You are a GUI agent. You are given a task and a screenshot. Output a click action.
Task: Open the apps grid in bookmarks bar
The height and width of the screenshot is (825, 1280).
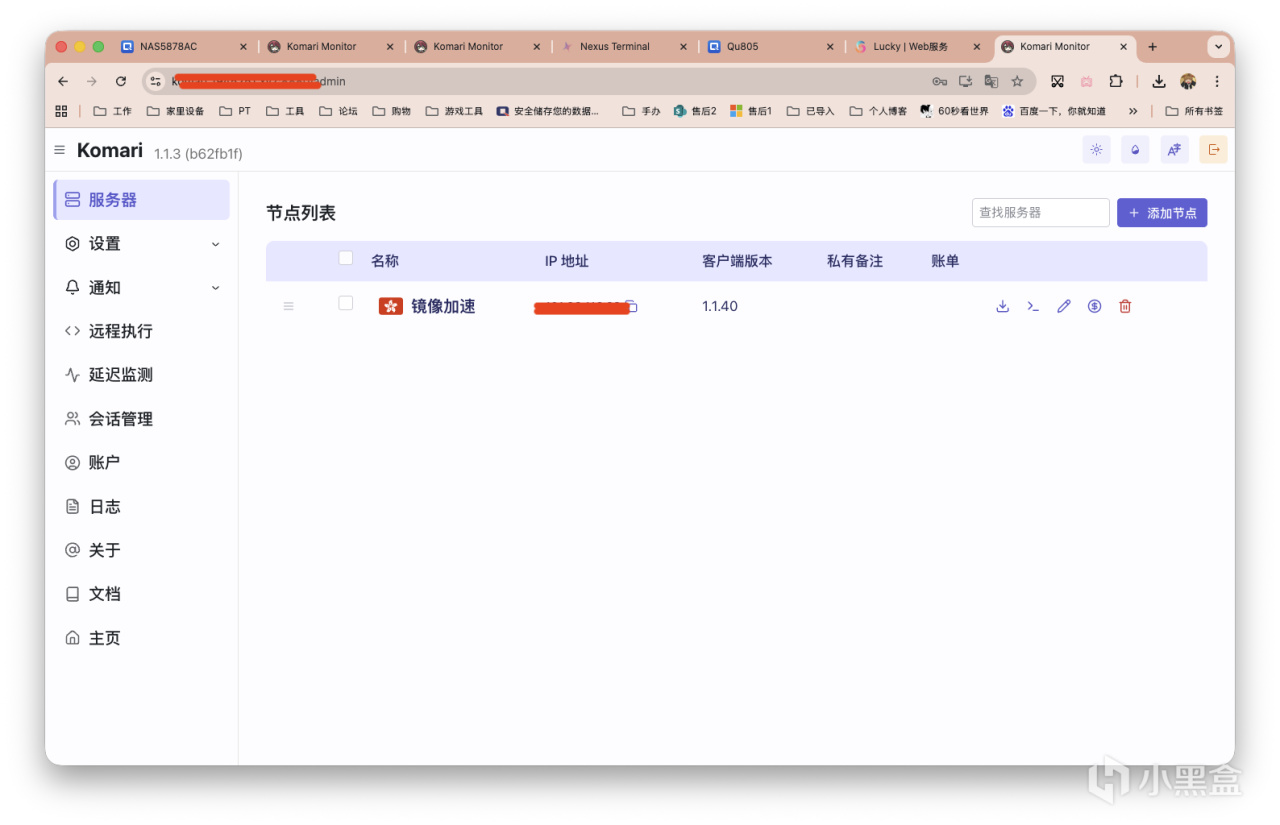61,111
